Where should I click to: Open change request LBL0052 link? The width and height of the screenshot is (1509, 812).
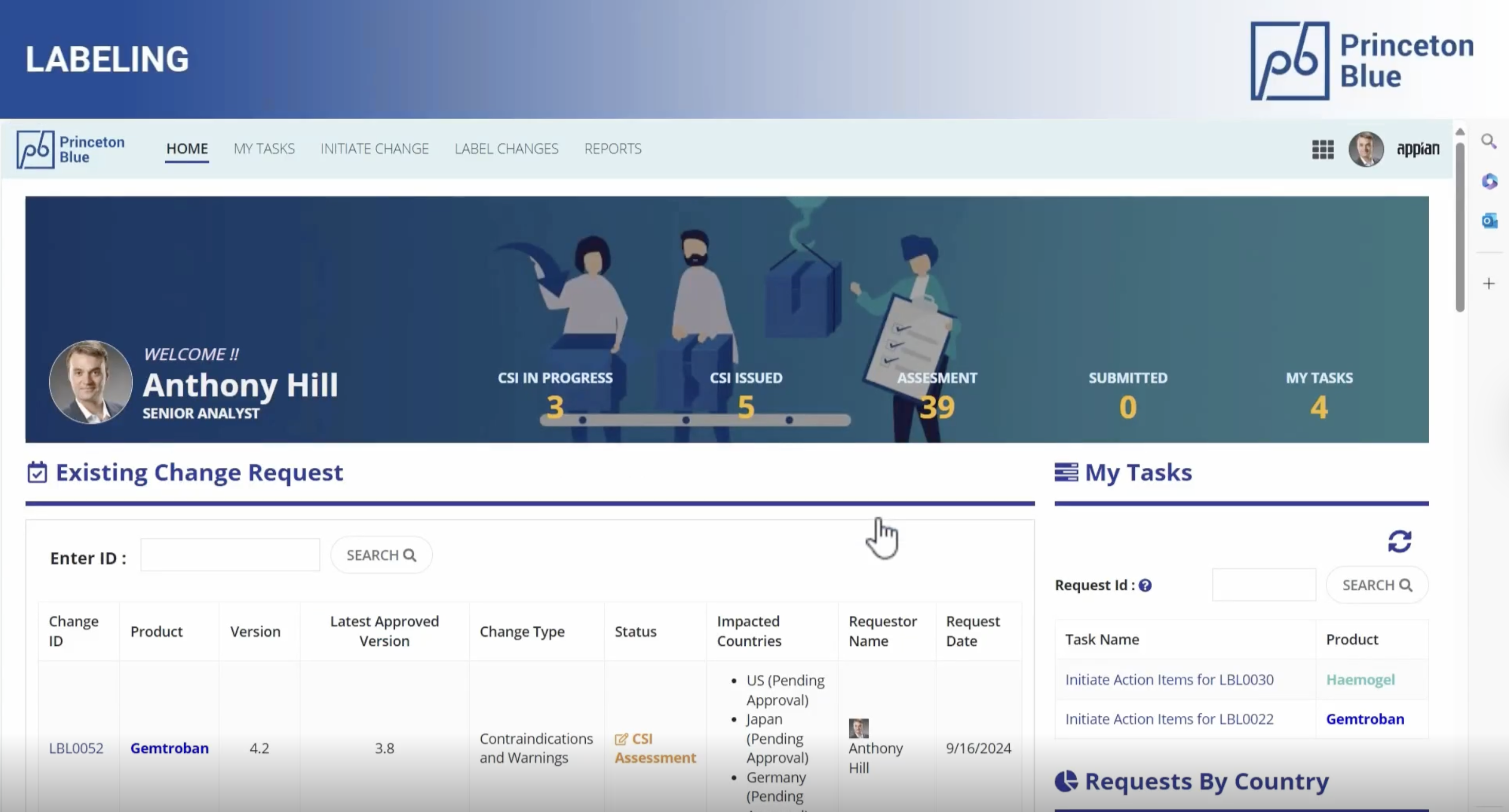click(x=76, y=748)
